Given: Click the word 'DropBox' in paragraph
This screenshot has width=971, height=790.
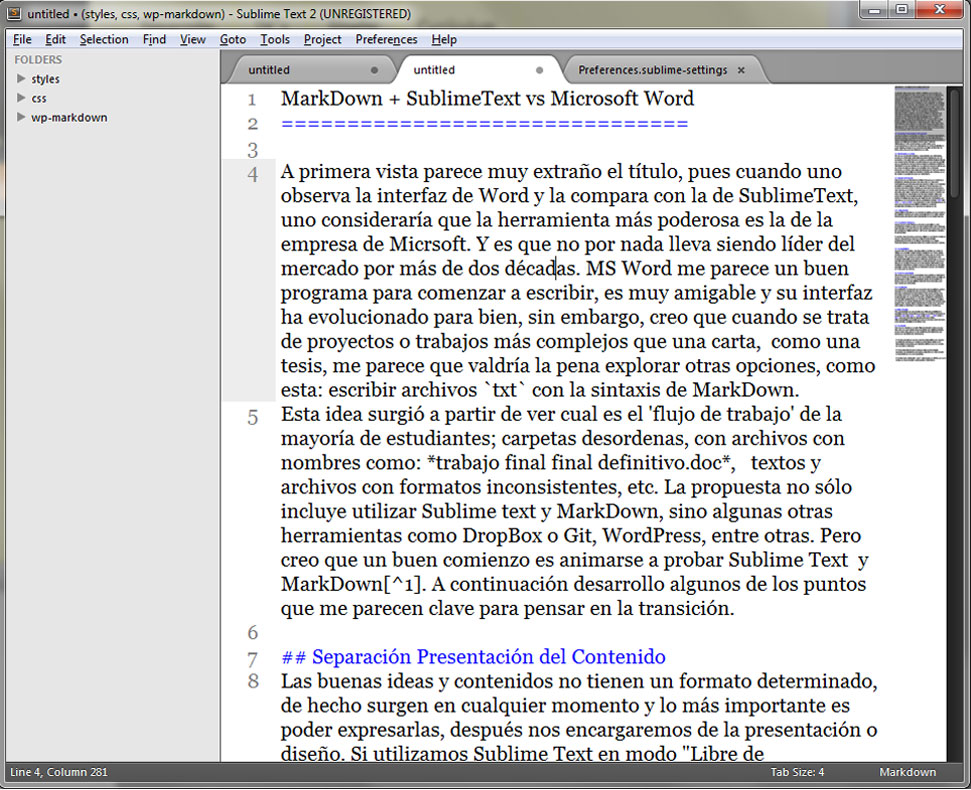Looking at the screenshot, I should point(502,536).
